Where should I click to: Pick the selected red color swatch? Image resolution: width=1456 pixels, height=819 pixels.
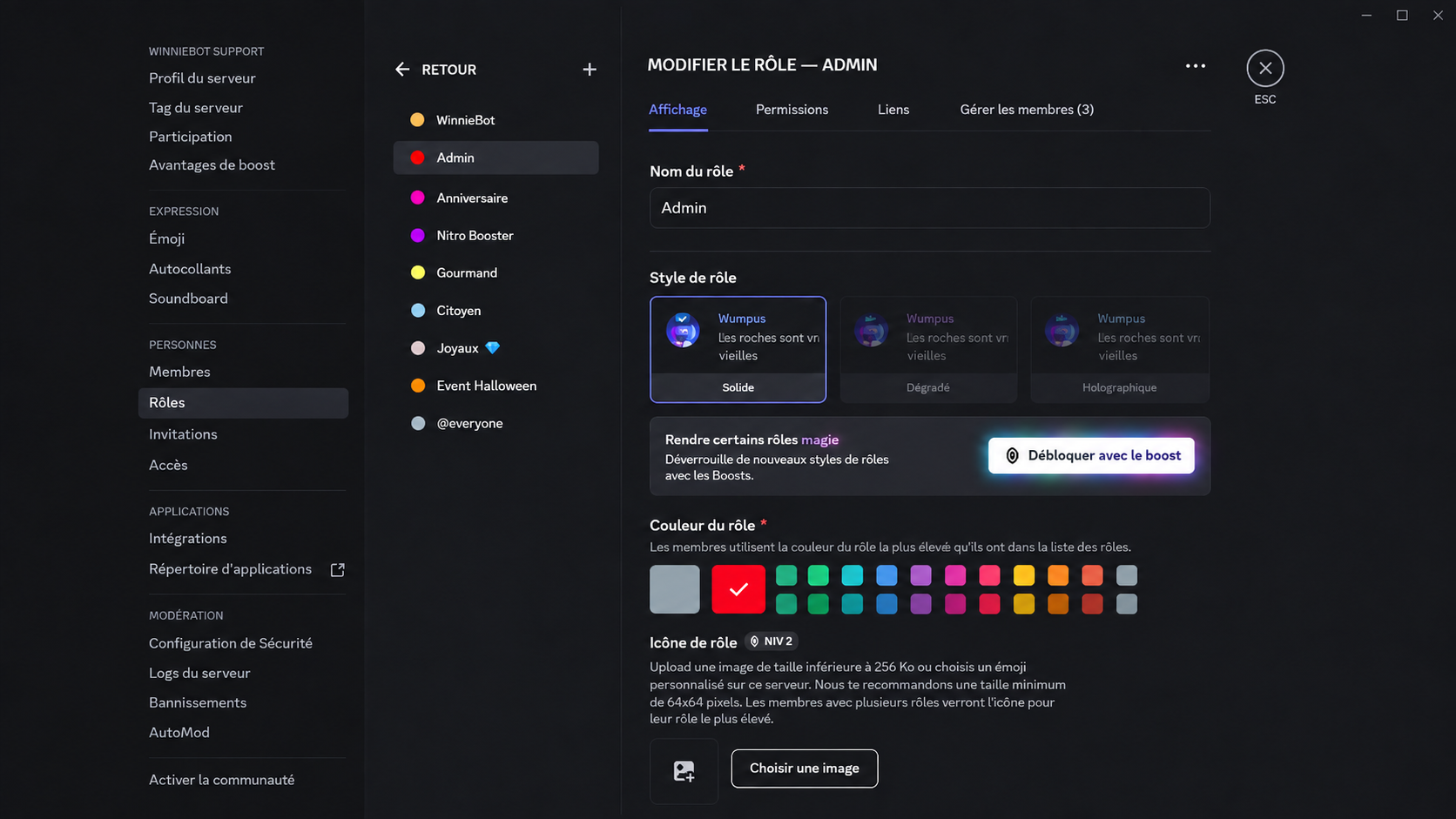tap(738, 589)
